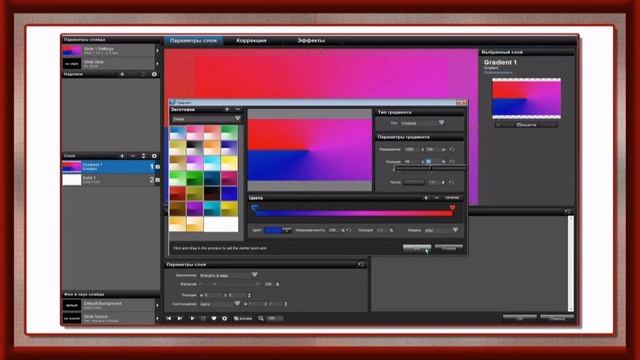640x360 pixels.
Task: Reset gradient resolution with the undo icon
Action: point(452,149)
